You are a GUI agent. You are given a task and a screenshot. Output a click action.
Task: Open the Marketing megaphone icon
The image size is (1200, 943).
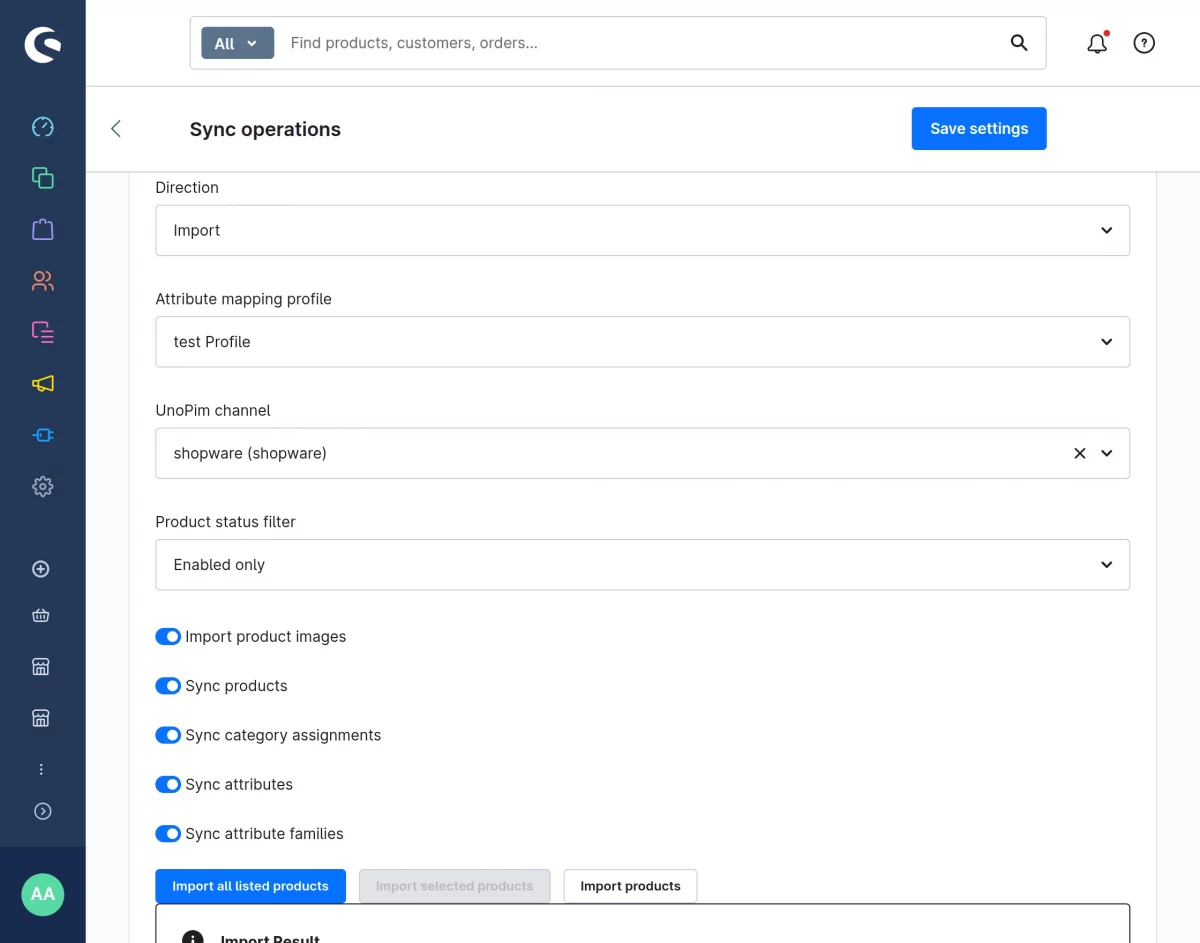[42, 384]
